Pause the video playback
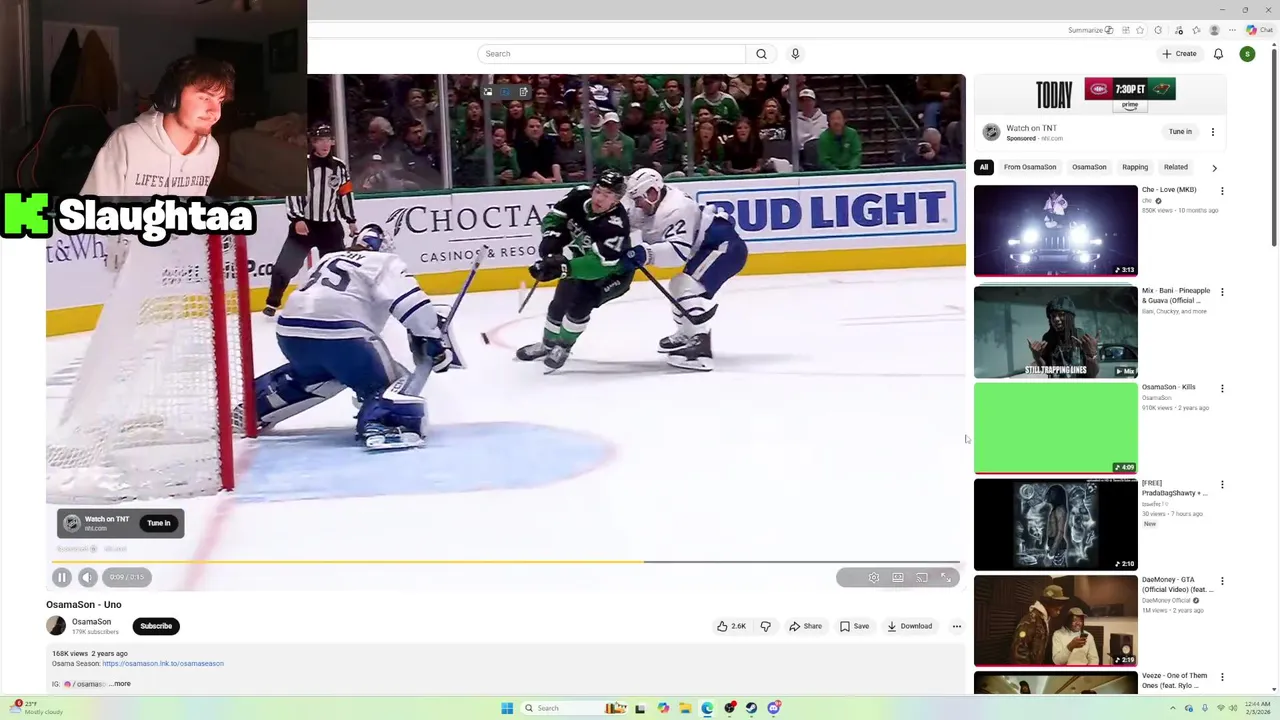 pyautogui.click(x=61, y=577)
